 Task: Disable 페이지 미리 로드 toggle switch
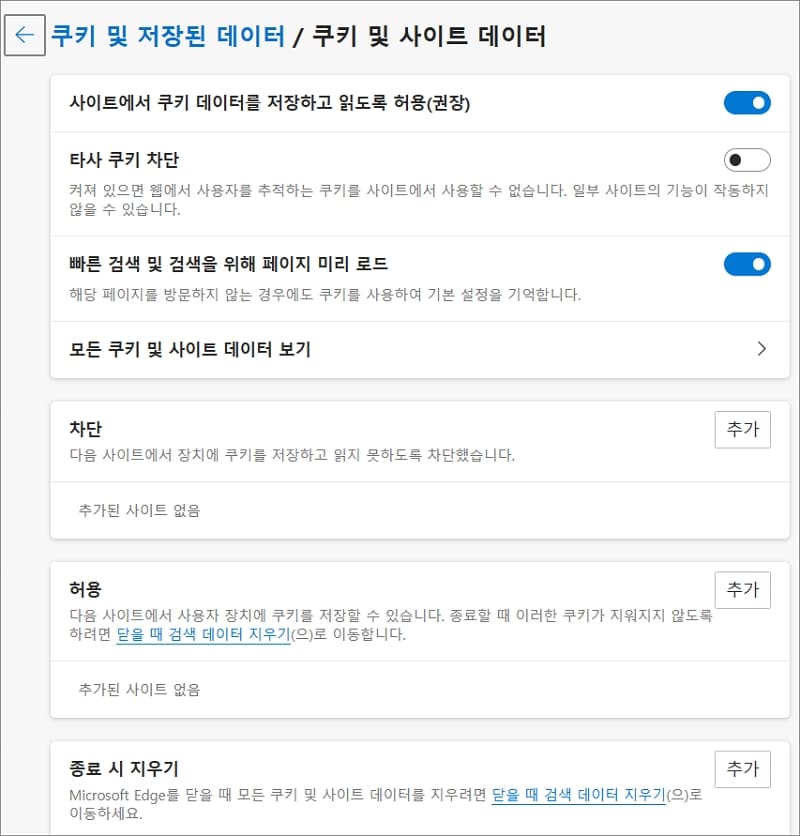(747, 264)
